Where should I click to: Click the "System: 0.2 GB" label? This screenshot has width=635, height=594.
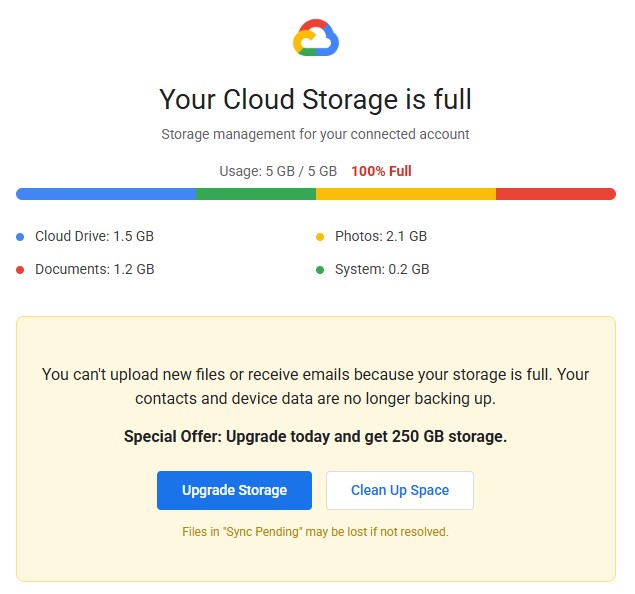click(x=382, y=270)
